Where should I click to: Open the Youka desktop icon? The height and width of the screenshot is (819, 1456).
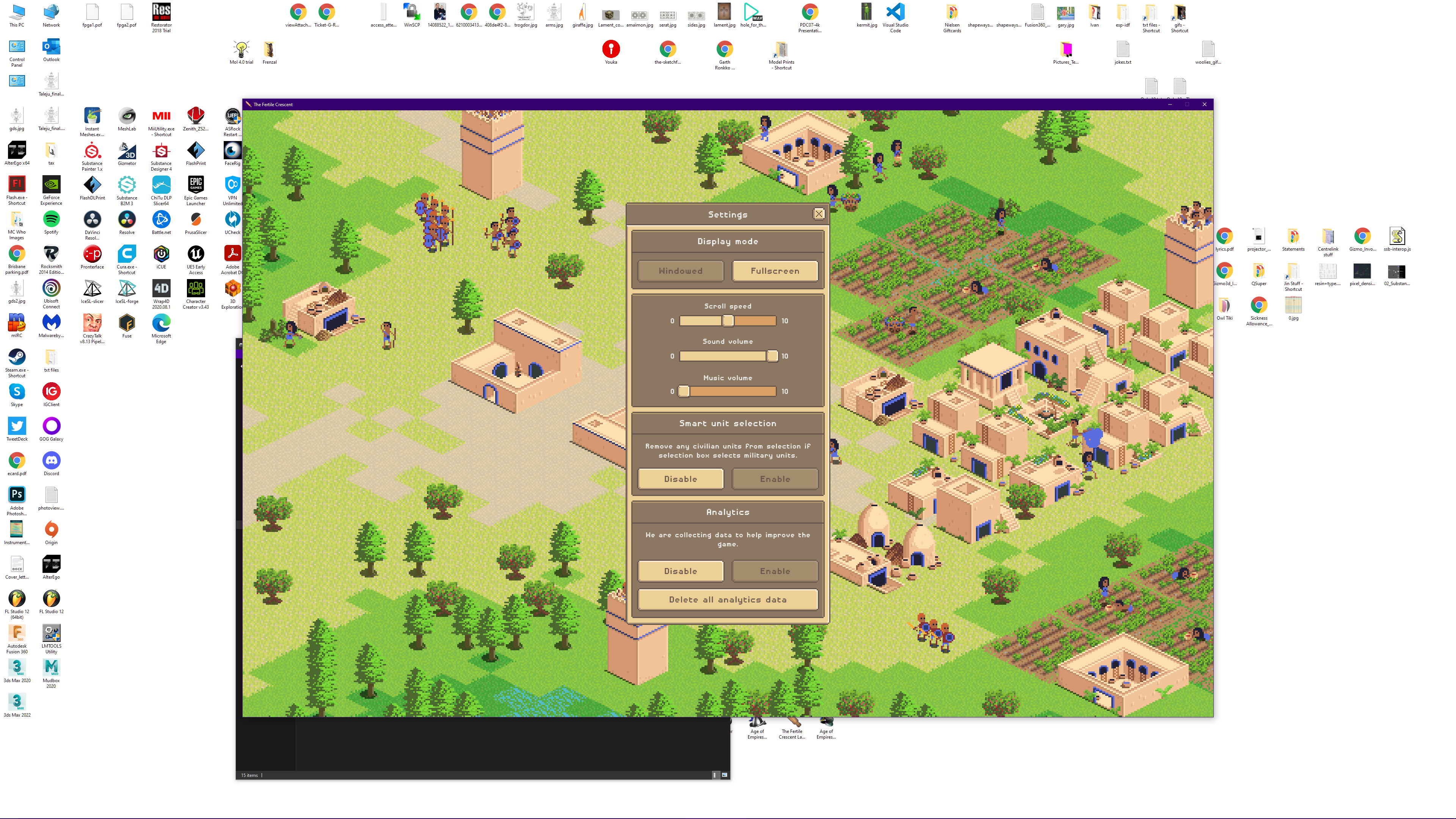coord(611,53)
